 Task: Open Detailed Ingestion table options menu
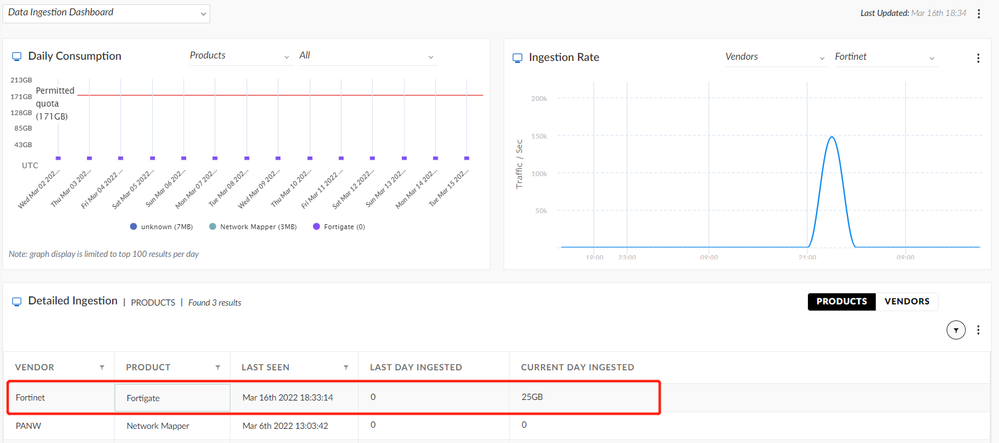(979, 330)
